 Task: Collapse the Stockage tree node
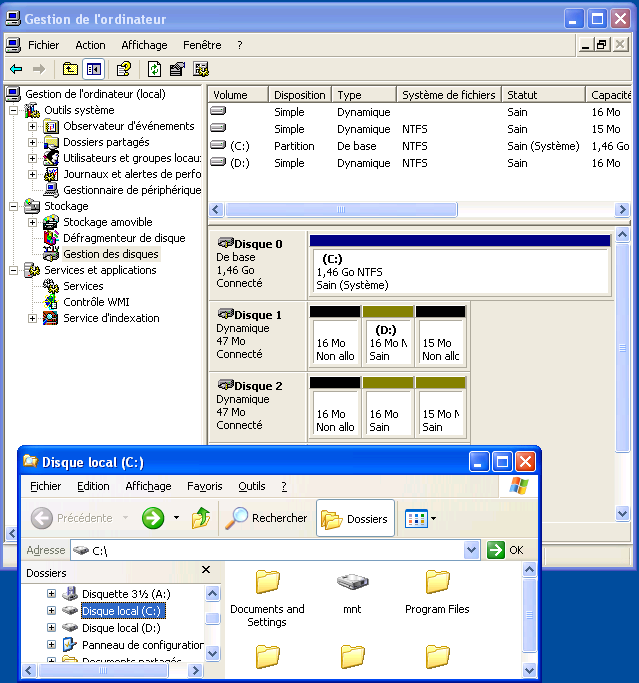tap(14, 206)
